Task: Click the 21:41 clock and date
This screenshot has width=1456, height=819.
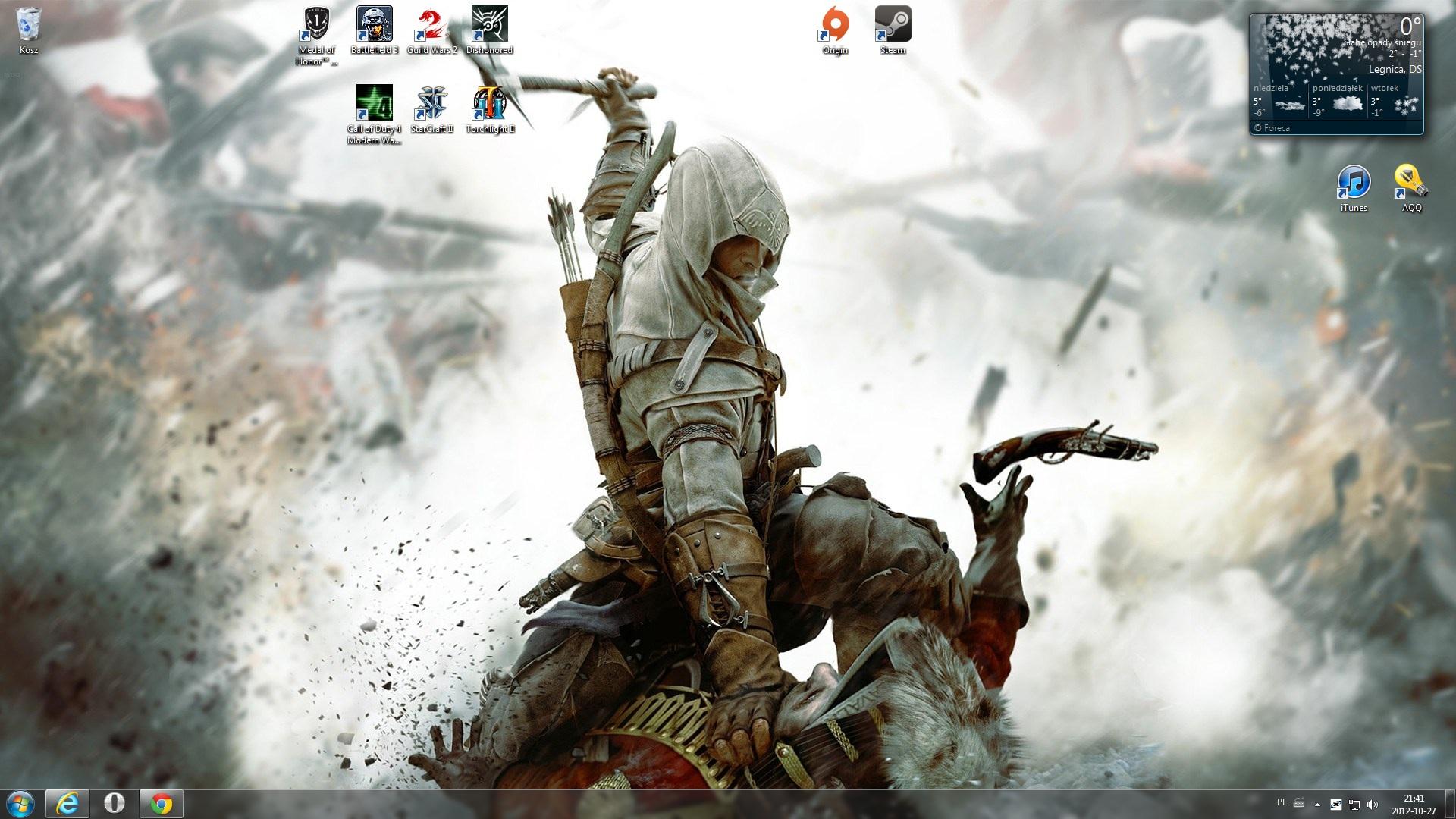Action: click(1414, 804)
